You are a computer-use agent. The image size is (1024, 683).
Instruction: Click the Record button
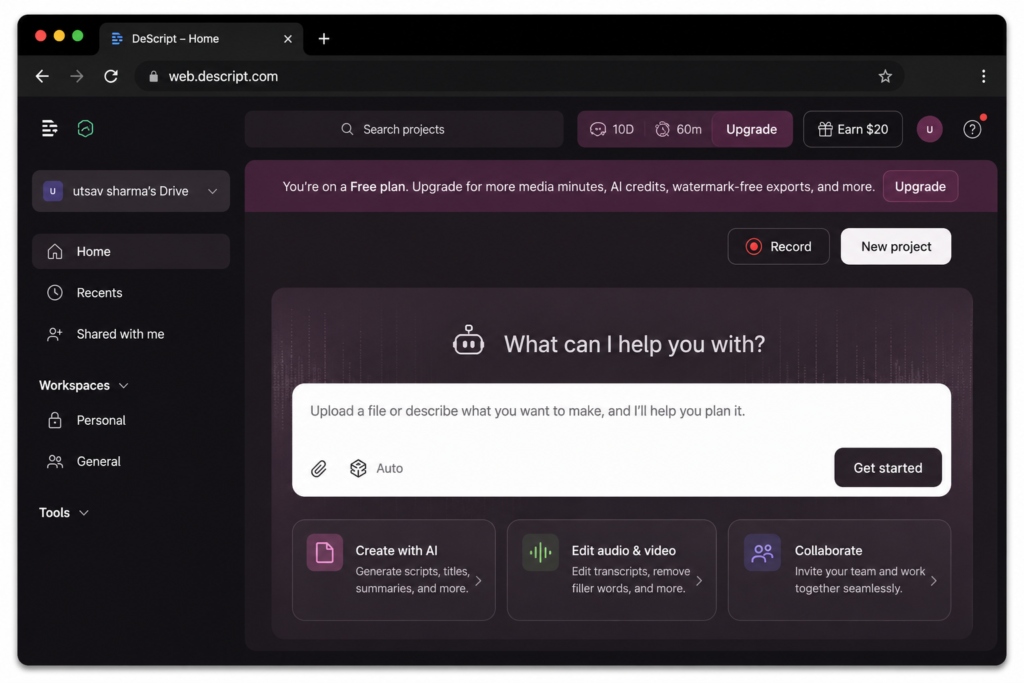pyautogui.click(x=778, y=246)
